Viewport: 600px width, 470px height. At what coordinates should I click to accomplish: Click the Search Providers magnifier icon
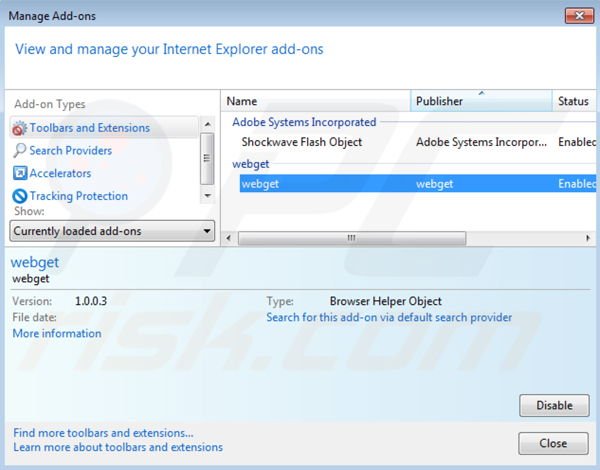(x=19, y=150)
